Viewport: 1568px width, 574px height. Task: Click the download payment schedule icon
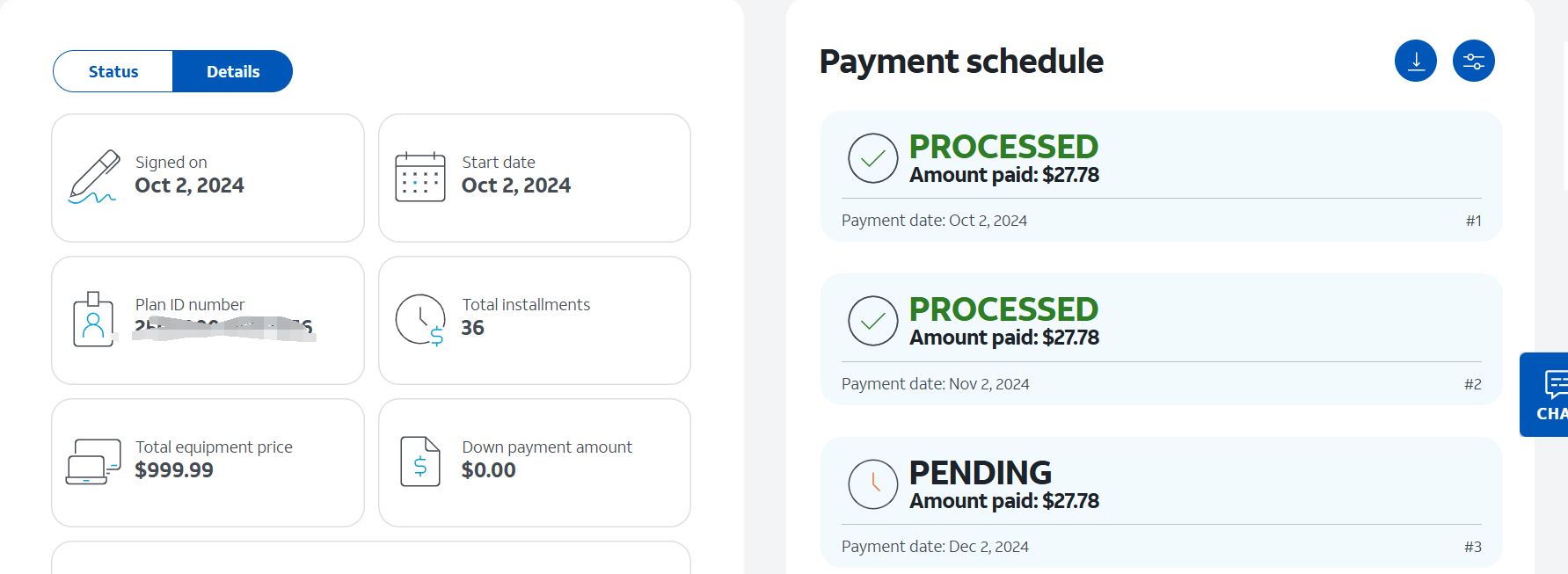tap(1415, 61)
